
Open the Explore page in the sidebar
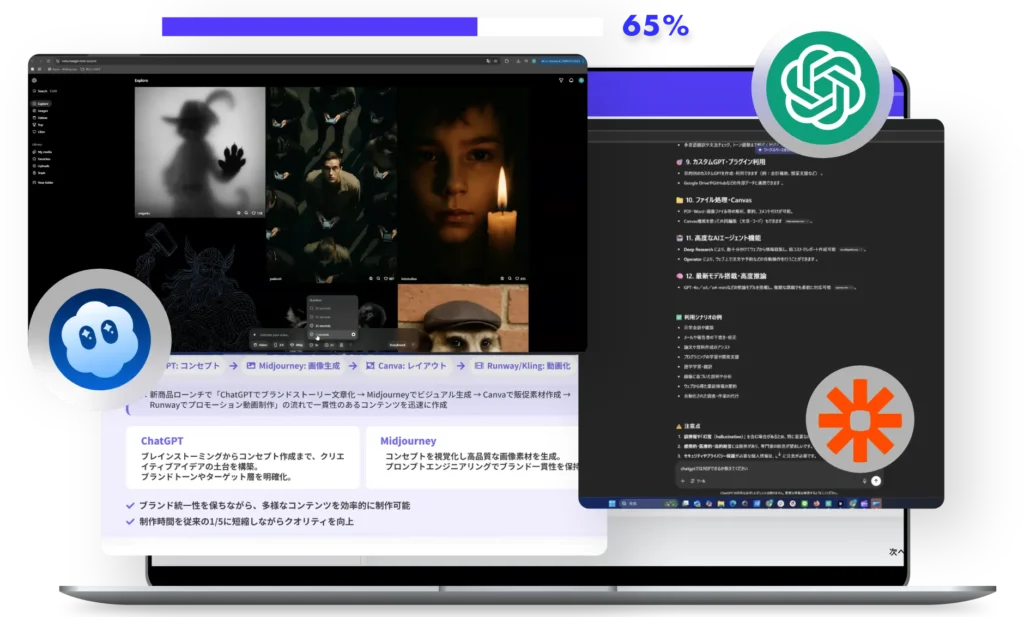pyautogui.click(x=43, y=103)
